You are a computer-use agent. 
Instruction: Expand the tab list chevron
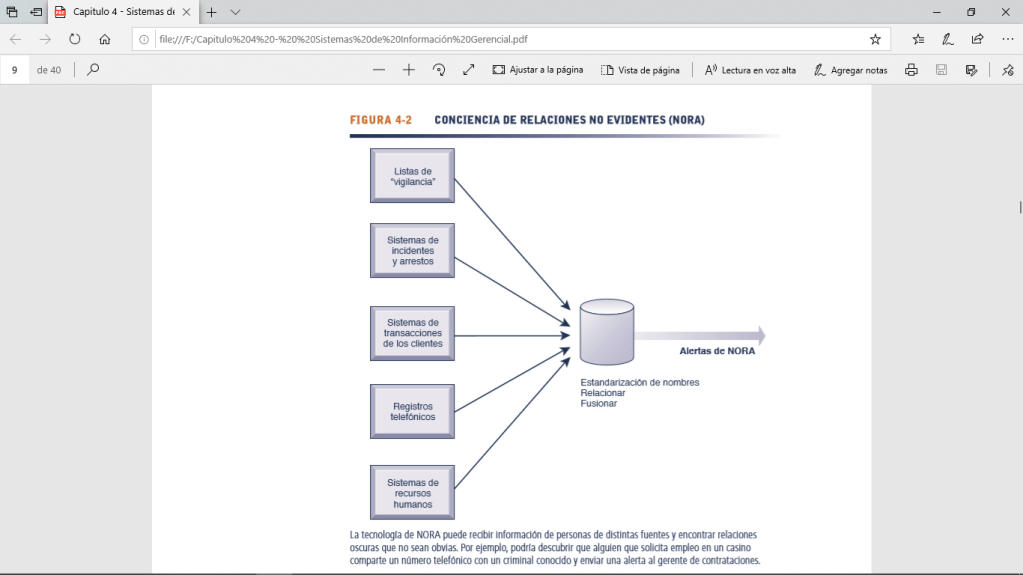click(x=236, y=12)
